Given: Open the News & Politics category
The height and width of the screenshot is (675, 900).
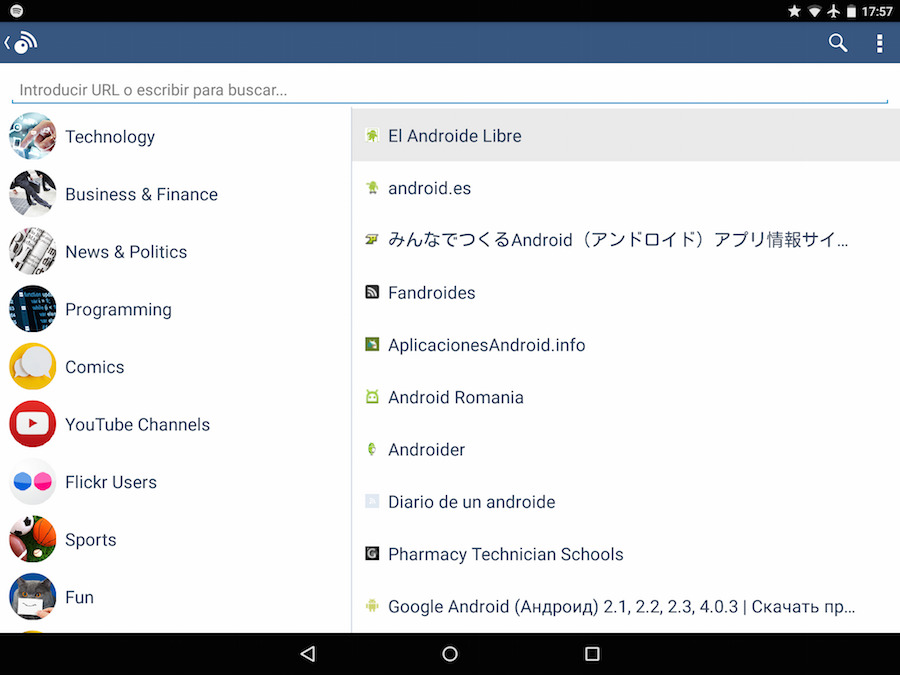Looking at the screenshot, I should click(126, 252).
